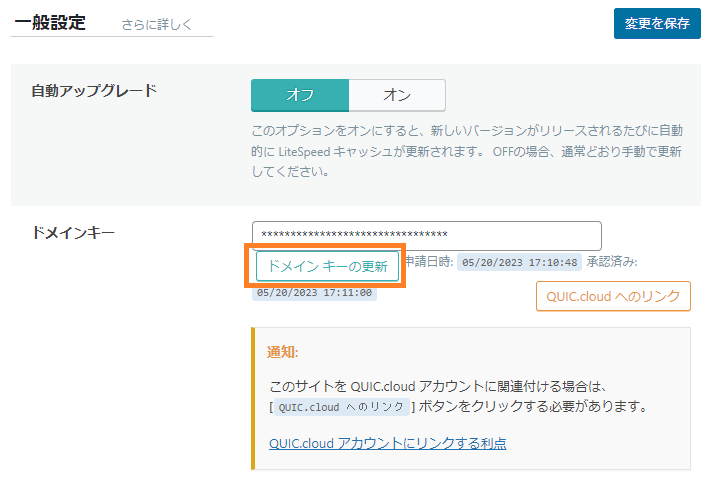Set auto upgrade to オフ
This screenshot has width=717, height=480.
coord(300,95)
